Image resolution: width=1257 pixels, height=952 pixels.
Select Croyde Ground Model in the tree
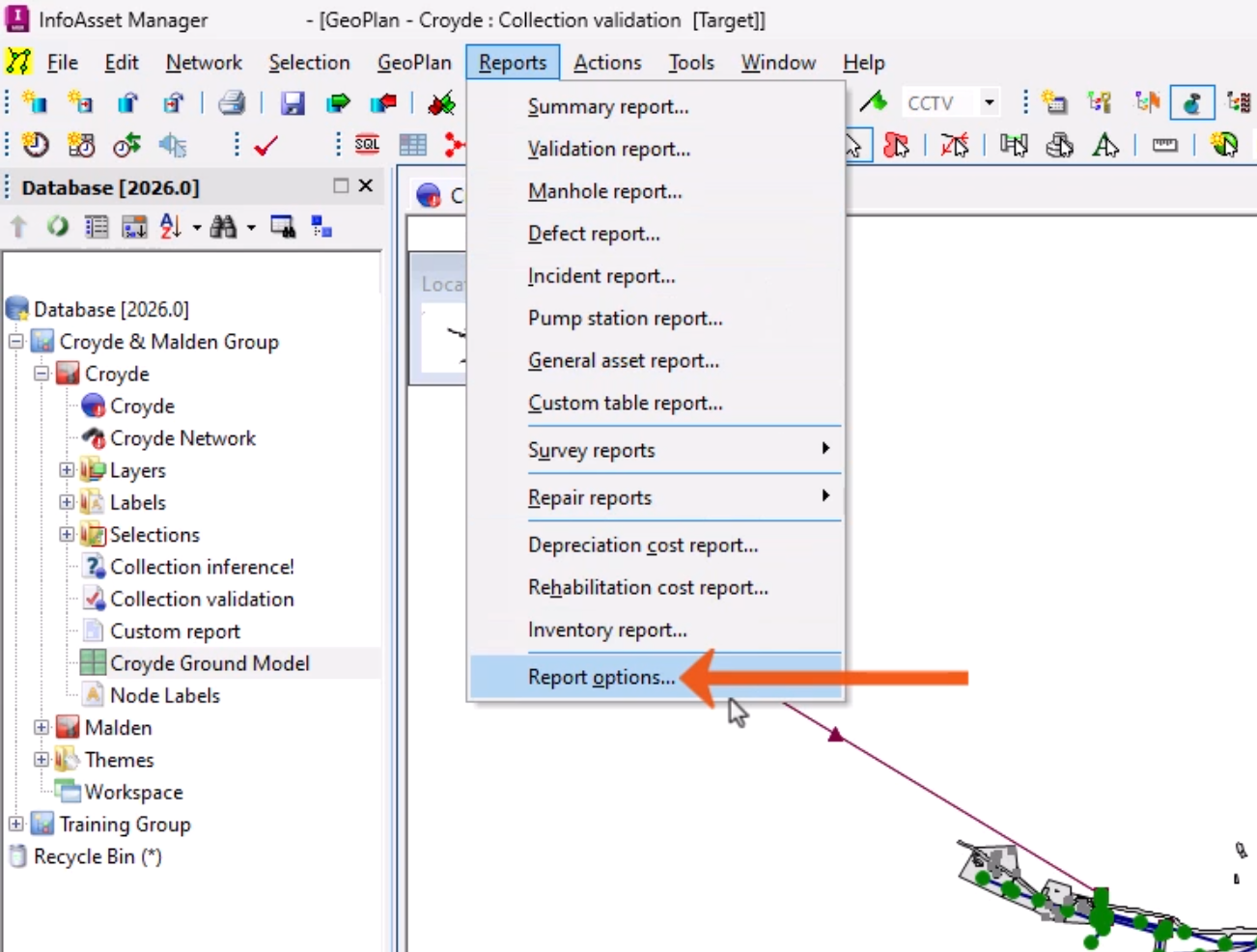tap(209, 663)
